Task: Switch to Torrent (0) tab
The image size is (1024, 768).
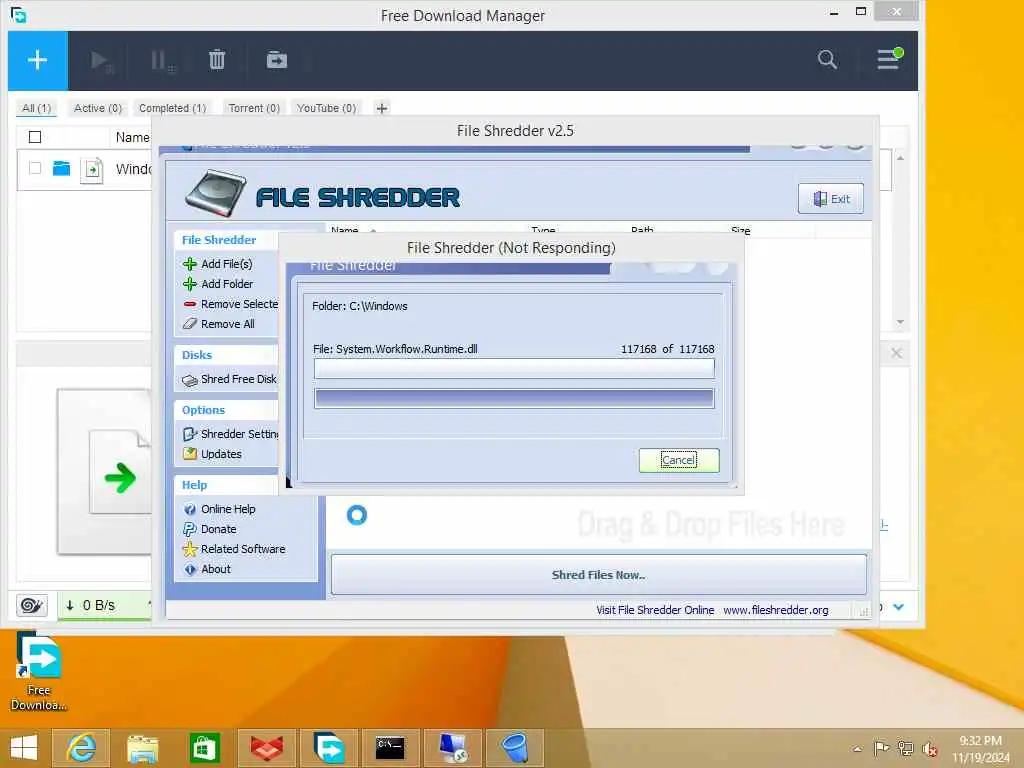Action: coord(253,108)
